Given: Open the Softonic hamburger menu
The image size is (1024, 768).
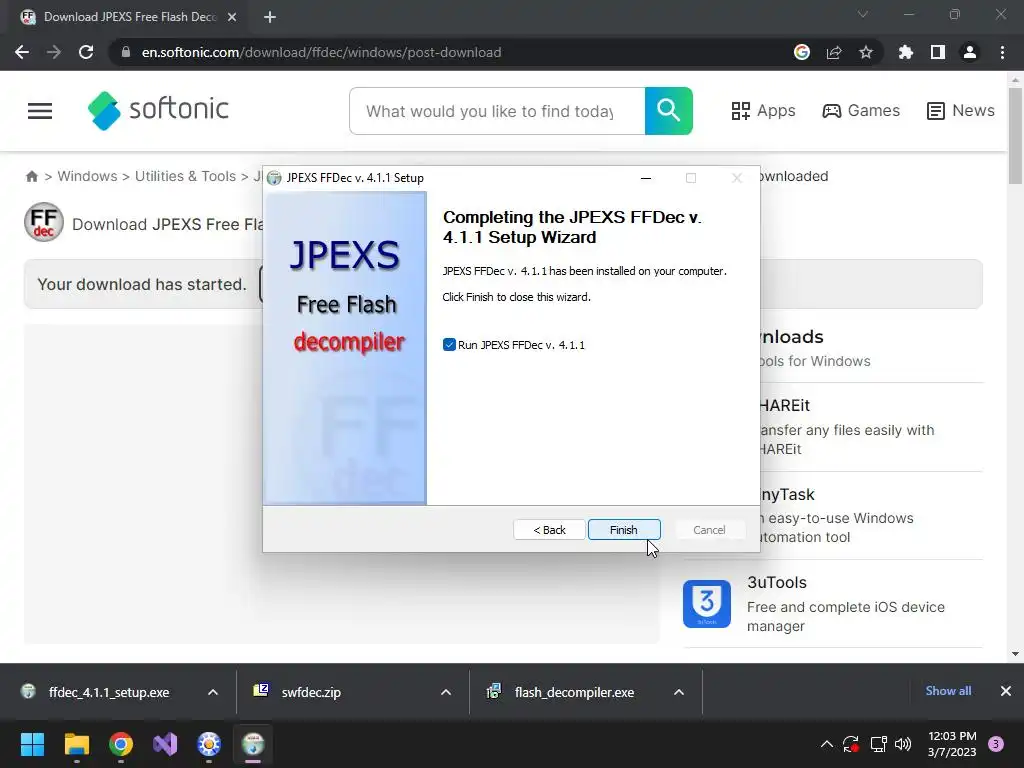Looking at the screenshot, I should click(x=40, y=111).
